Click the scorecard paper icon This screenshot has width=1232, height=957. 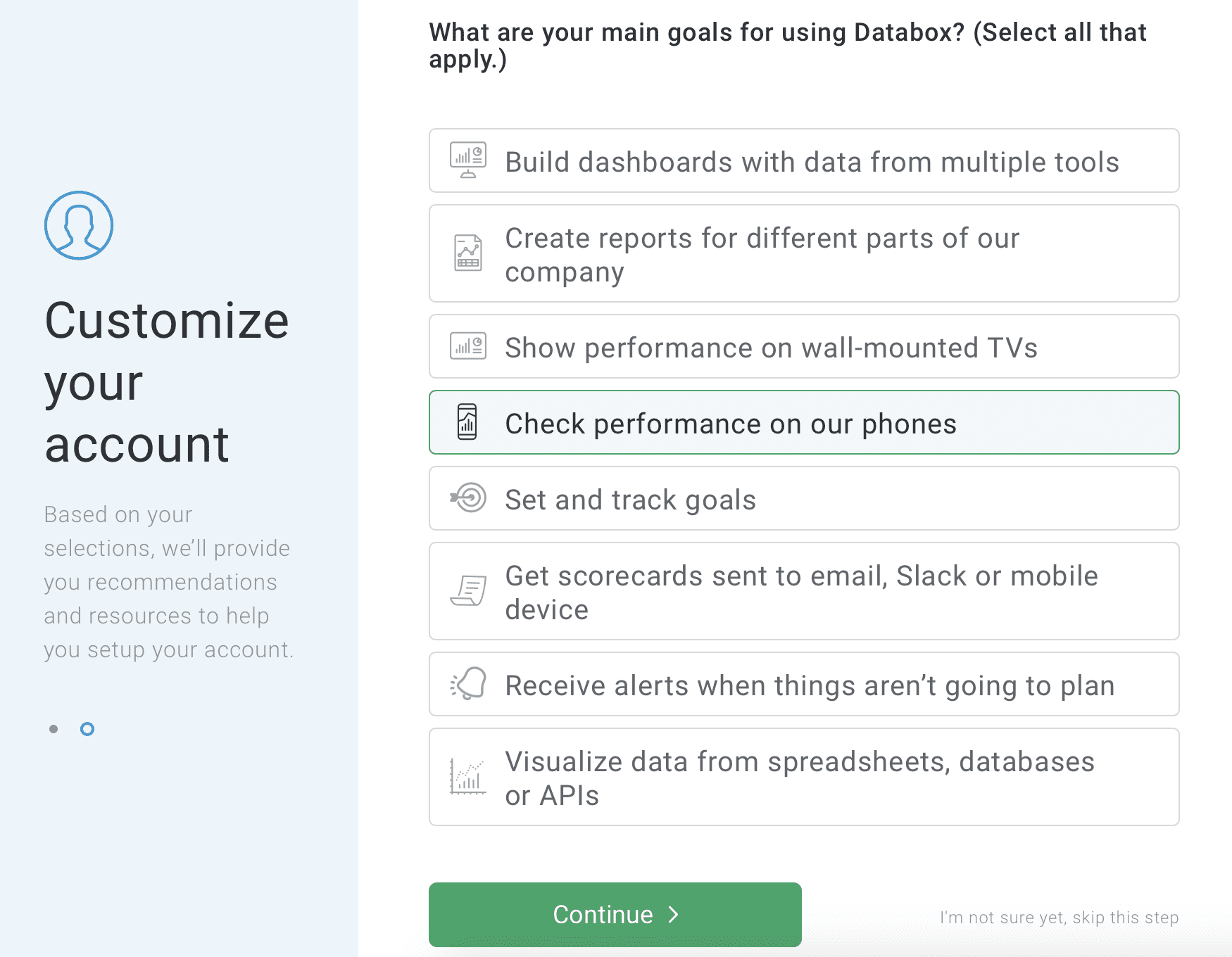[467, 591]
